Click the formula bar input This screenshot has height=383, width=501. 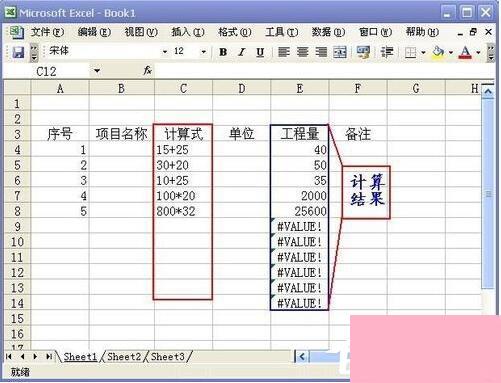tap(323, 71)
